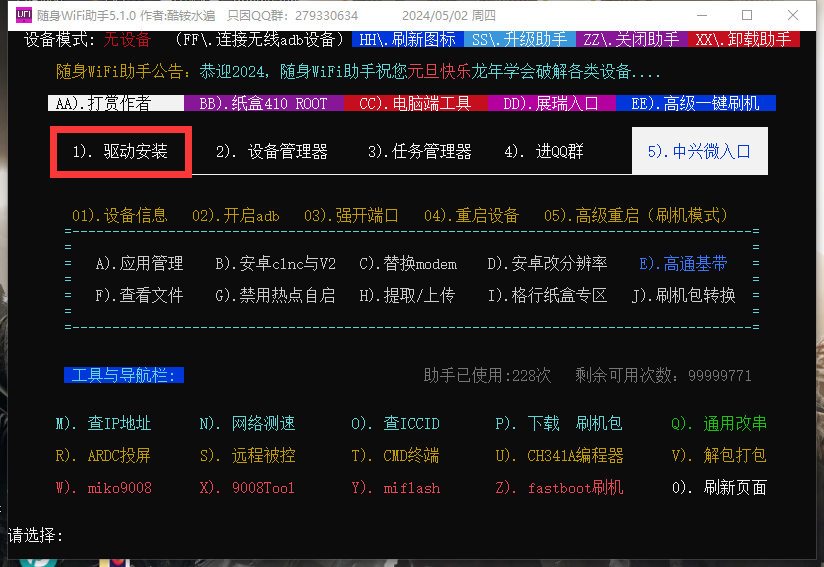Choose G).禁用热点自启
Screen dimensions: 824x567
pos(275,295)
